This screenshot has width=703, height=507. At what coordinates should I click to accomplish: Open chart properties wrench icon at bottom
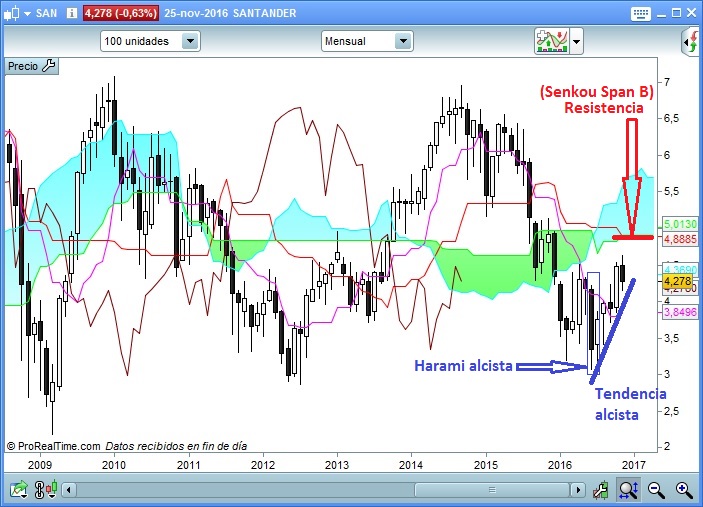(601, 490)
